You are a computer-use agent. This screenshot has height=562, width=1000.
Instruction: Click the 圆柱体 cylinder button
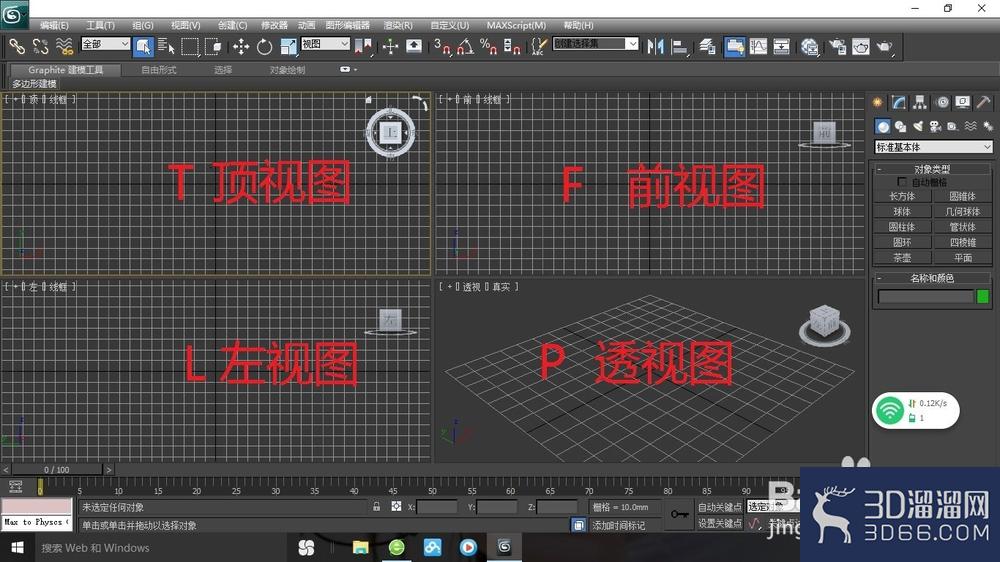902,227
